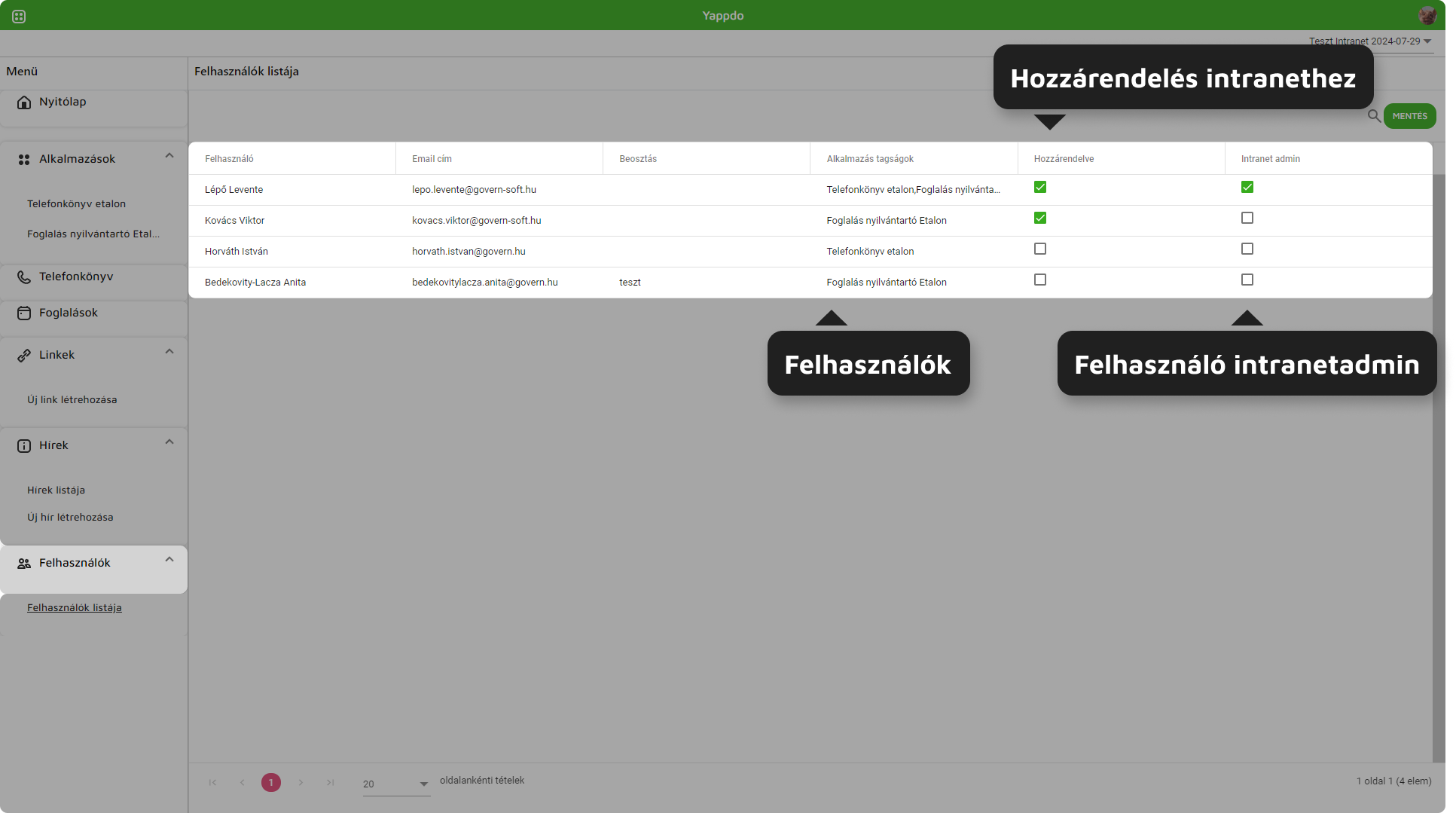
Task: Click the Linkek chain icon
Action: 24,355
